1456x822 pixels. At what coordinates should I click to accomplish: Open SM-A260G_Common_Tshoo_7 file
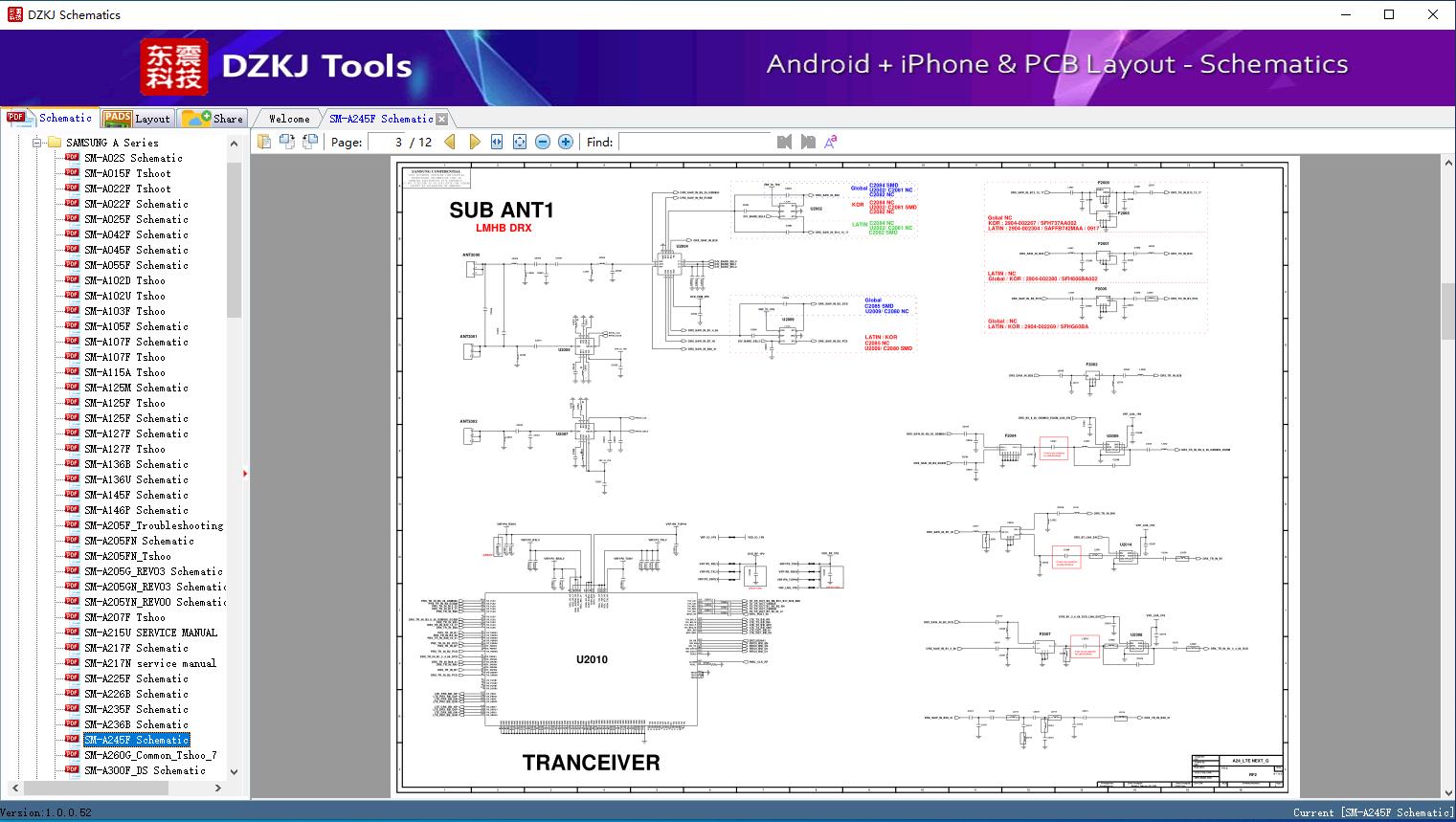[150, 755]
